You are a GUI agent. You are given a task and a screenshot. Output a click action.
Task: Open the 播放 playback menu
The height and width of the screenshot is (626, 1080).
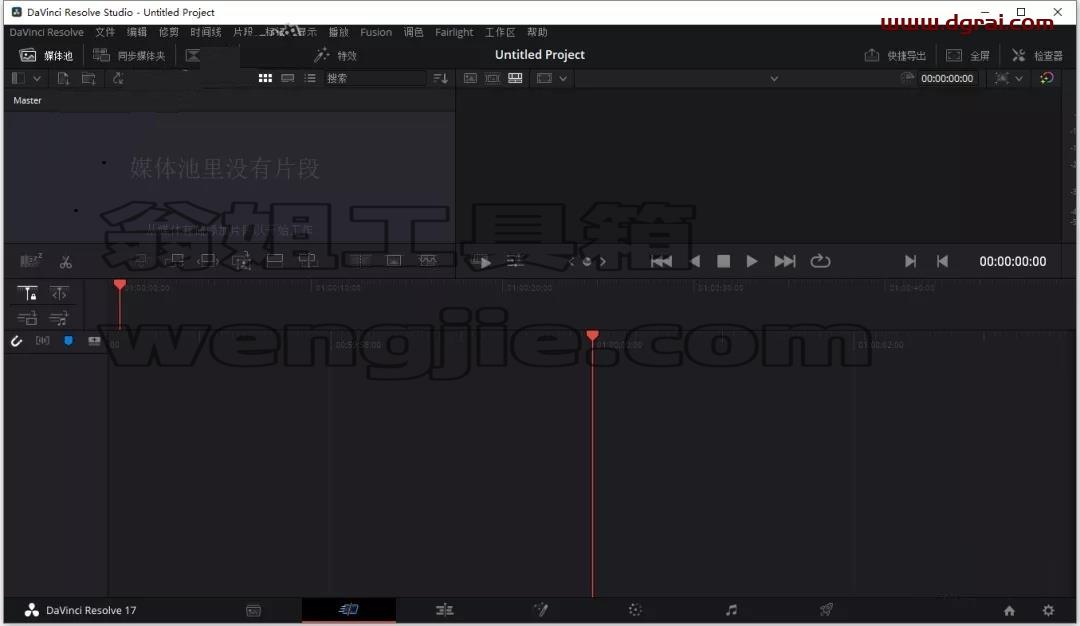pyautogui.click(x=338, y=32)
